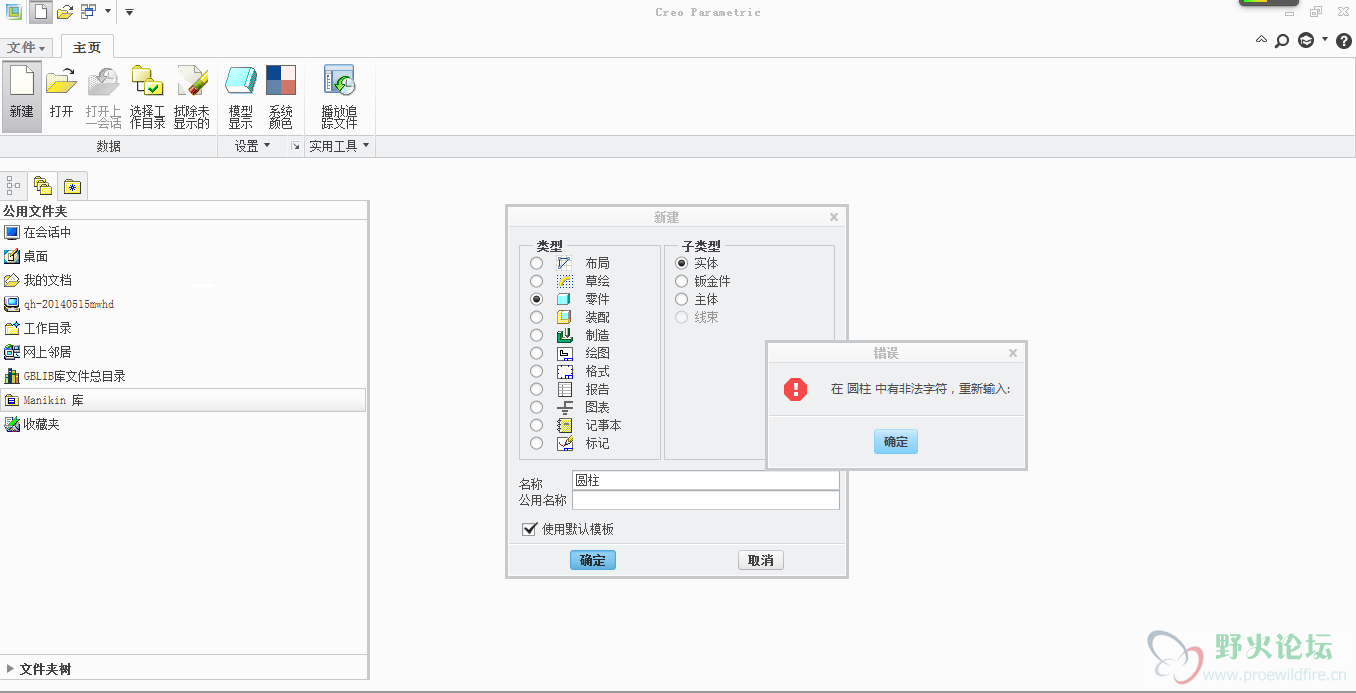
Task: Select the model tree navigator tab icon
Action: [x=14, y=185]
